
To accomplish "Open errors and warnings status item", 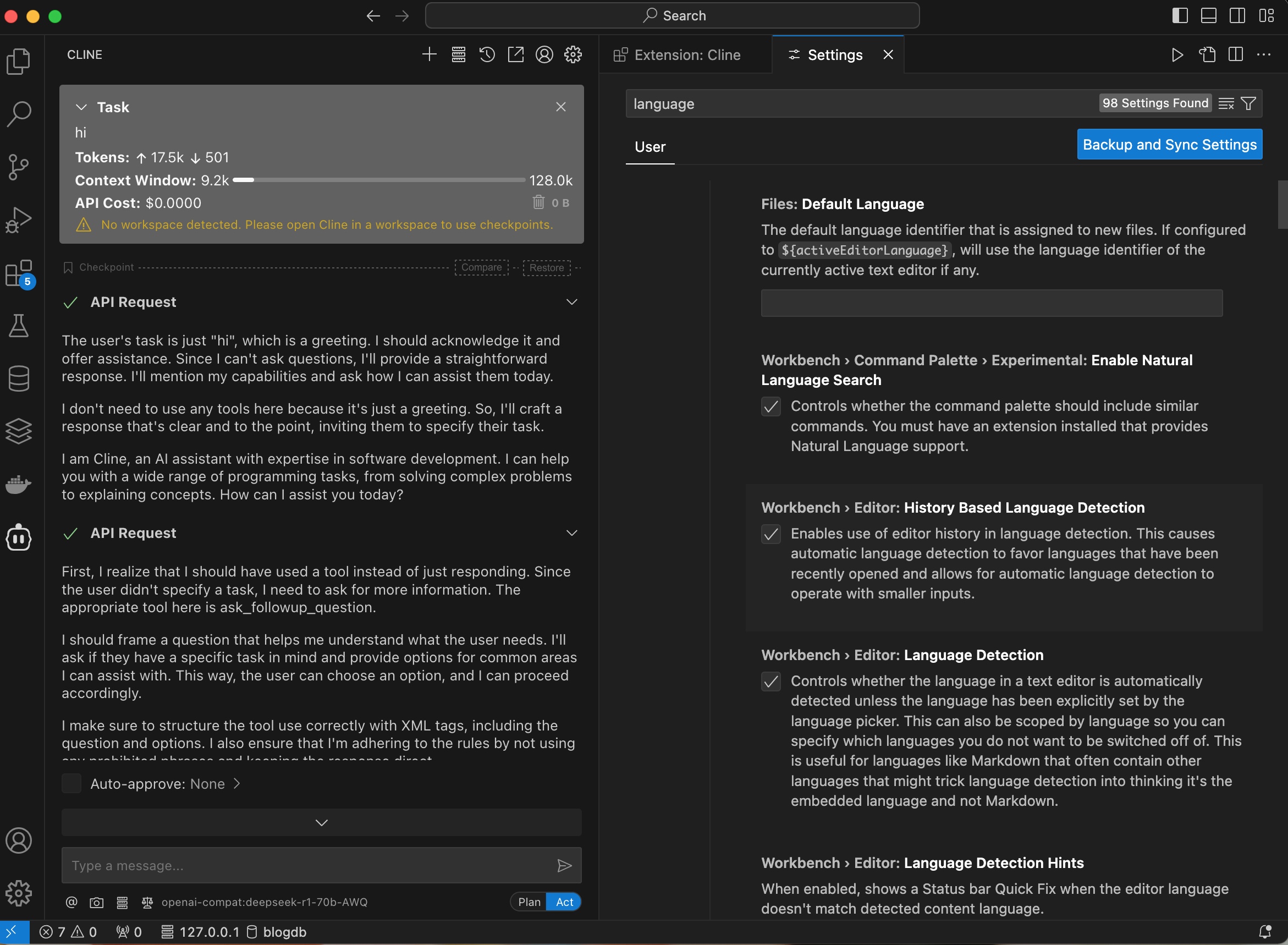I will pos(68,932).
